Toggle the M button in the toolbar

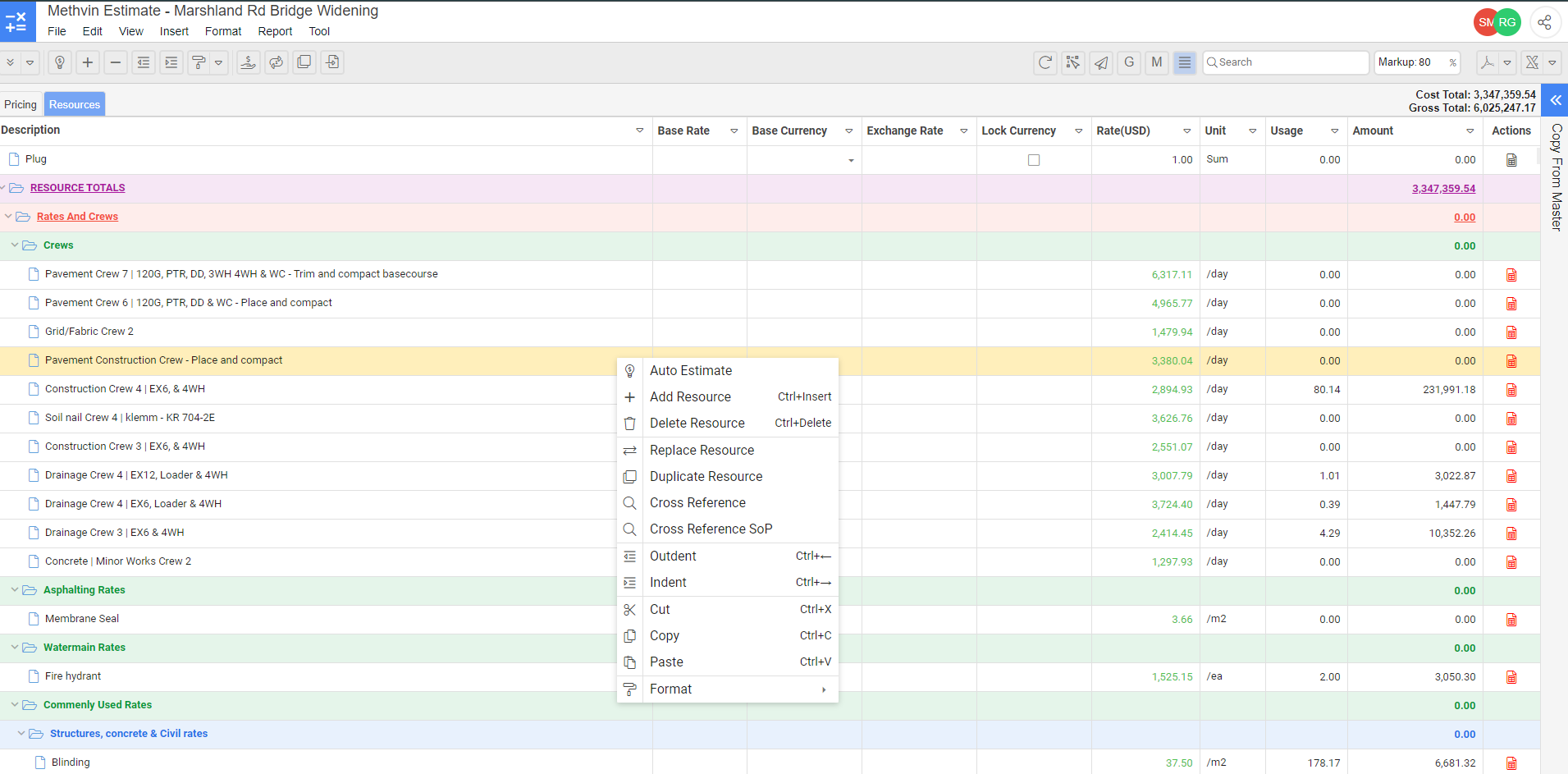(x=1156, y=62)
